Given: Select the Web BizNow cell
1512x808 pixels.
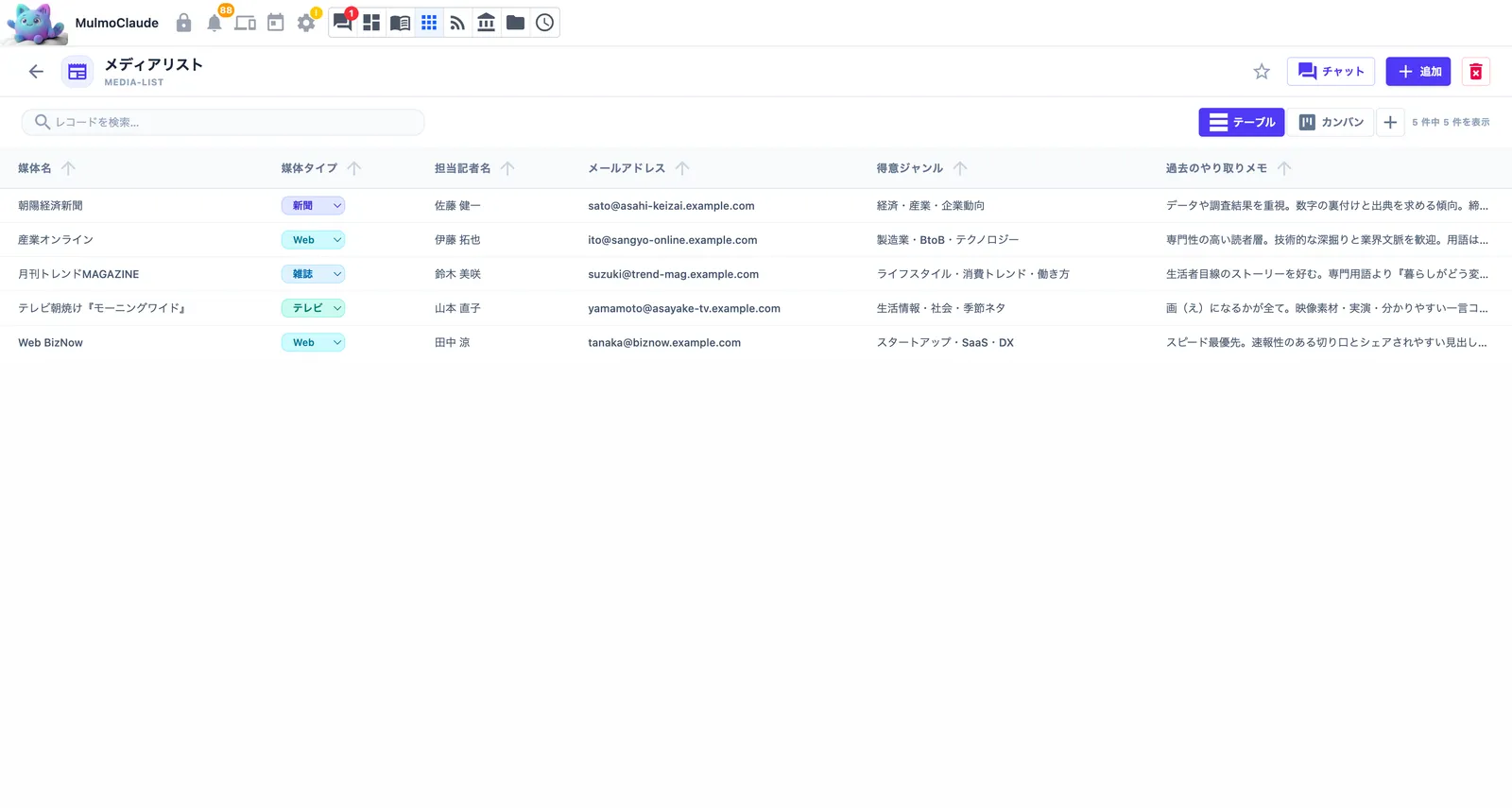Looking at the screenshot, I should click(x=50, y=342).
